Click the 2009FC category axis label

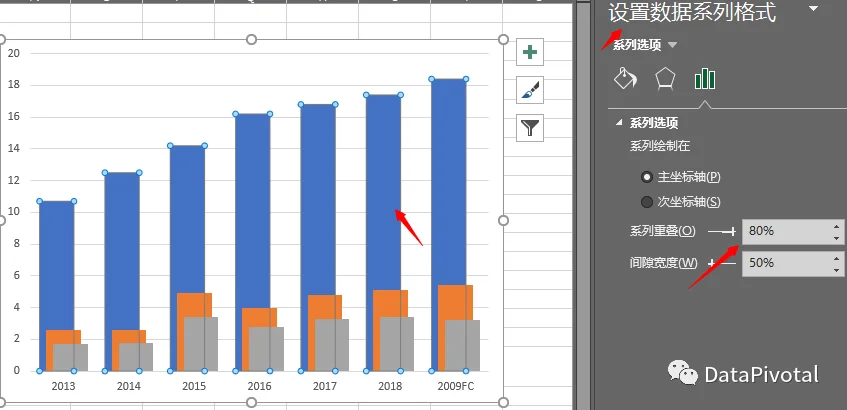455,386
